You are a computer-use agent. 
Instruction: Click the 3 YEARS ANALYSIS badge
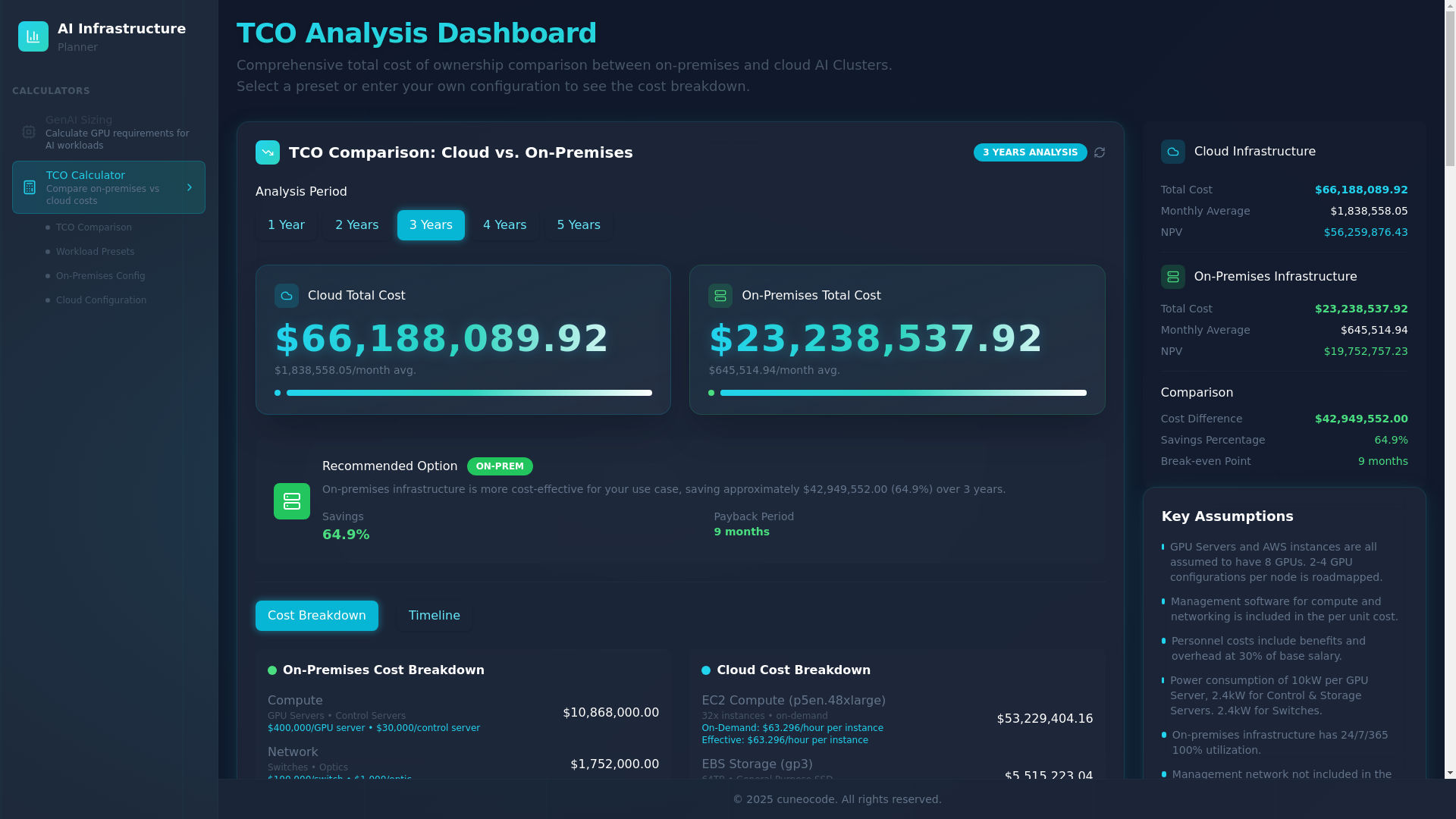(1031, 152)
